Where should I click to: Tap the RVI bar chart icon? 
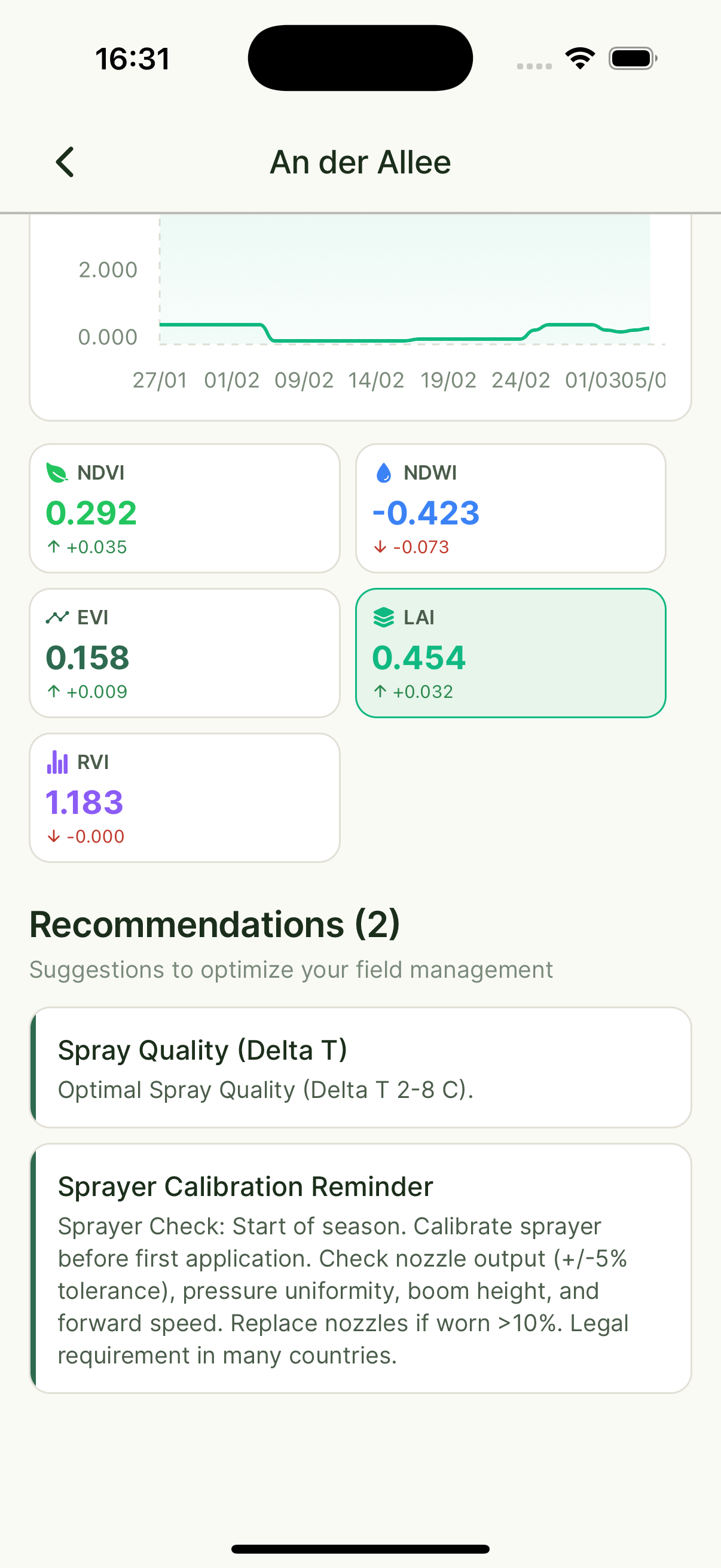coord(57,762)
